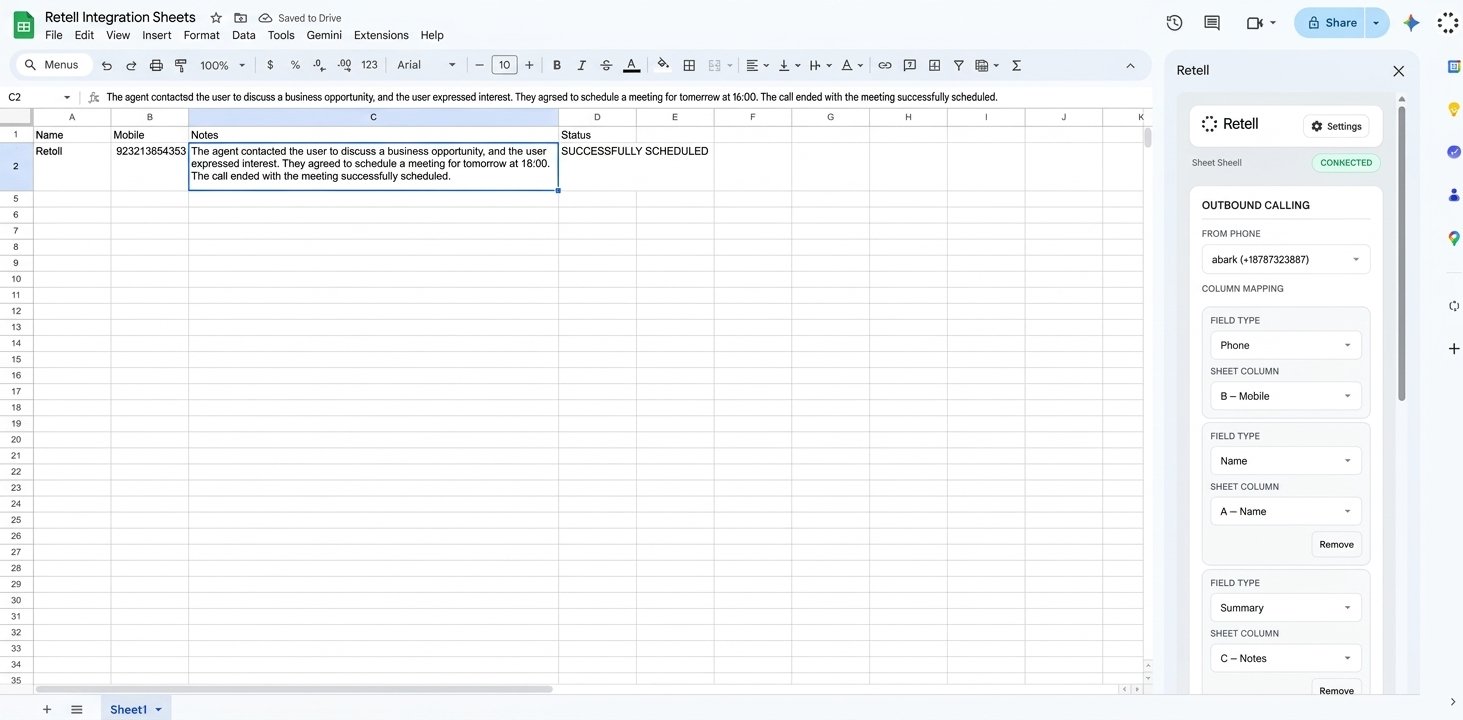Format the cell as currency
The width and height of the screenshot is (1463, 720).
coord(270,65)
